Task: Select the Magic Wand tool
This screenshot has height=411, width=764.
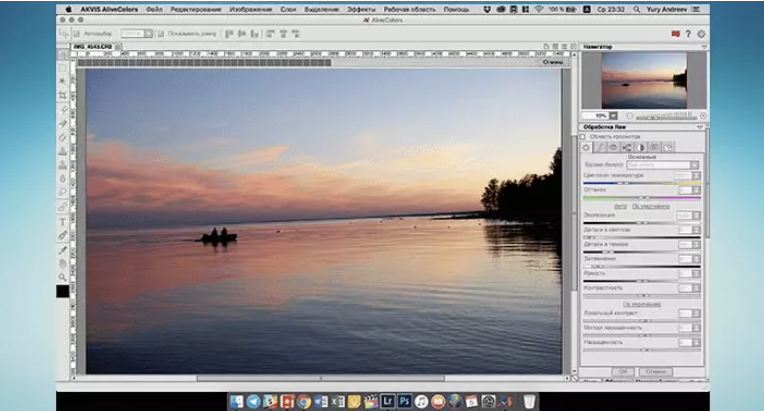Action: [x=63, y=81]
